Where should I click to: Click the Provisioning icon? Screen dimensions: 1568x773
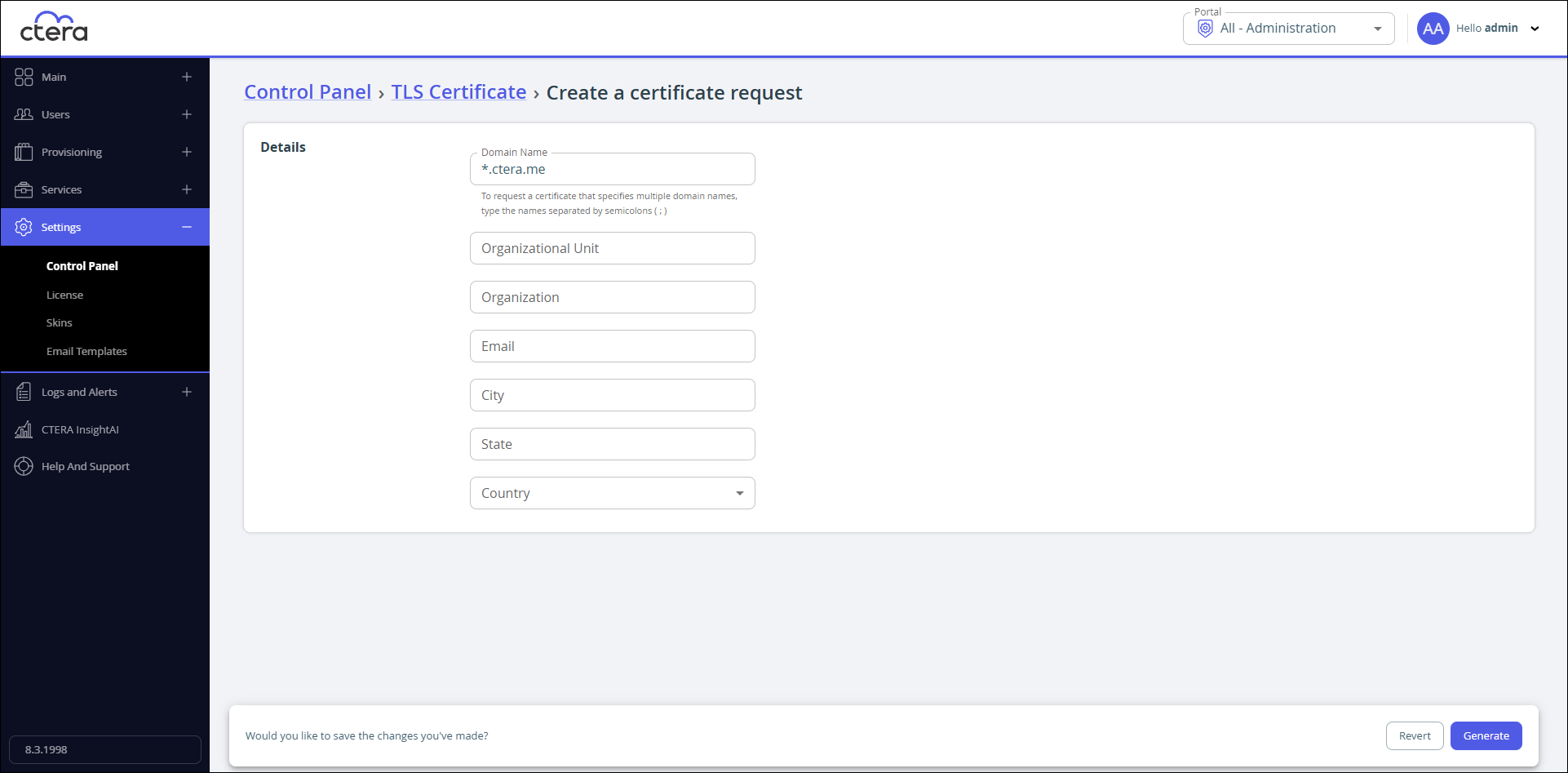tap(24, 152)
